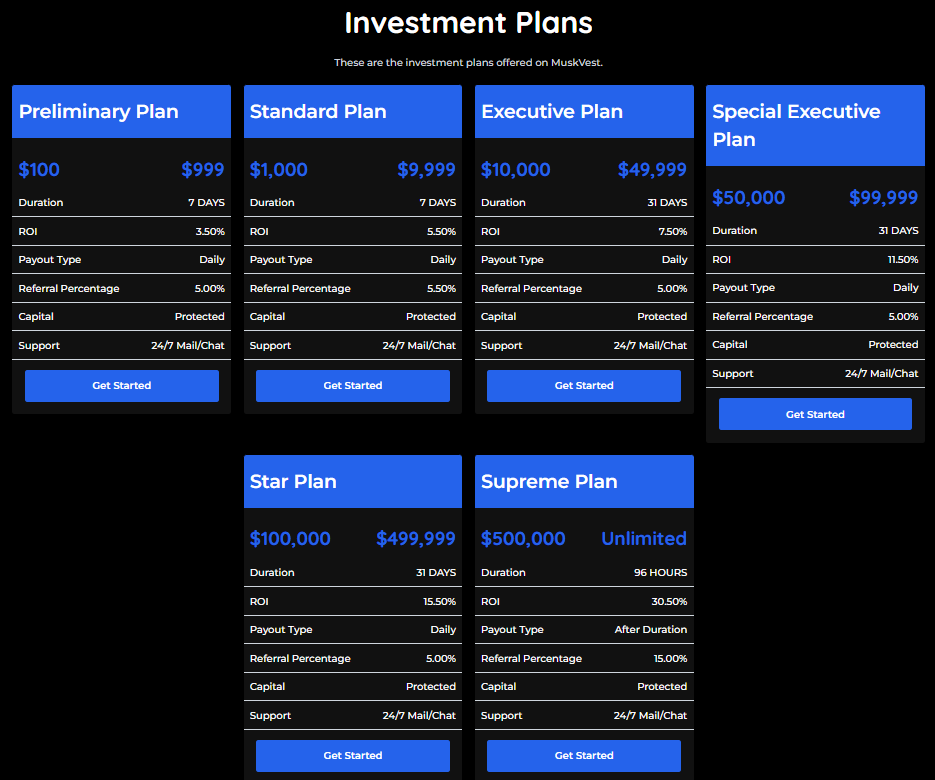Viewport: 935px width, 780px height.
Task: Select the 96 HOURS duration value
Action: pyautogui.click(x=660, y=573)
